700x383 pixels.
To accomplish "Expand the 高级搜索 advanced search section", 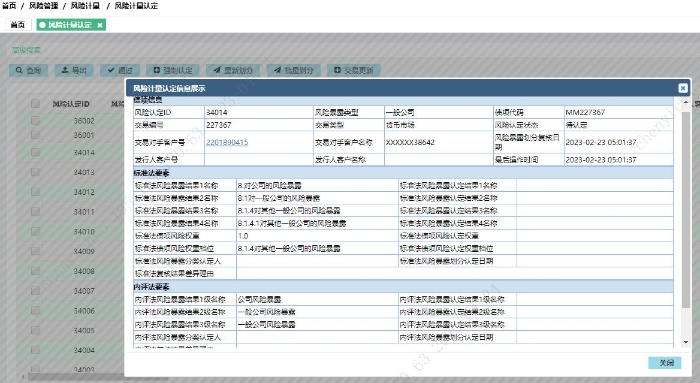I will pyautogui.click(x=26, y=50).
